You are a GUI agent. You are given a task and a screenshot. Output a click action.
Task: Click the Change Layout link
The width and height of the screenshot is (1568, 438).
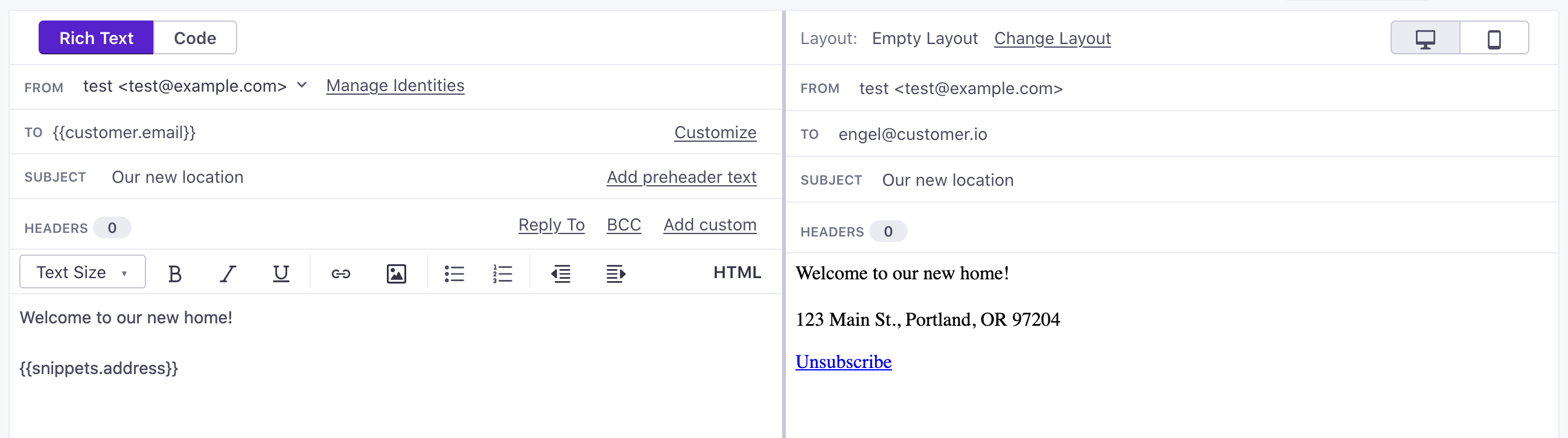coord(1052,39)
